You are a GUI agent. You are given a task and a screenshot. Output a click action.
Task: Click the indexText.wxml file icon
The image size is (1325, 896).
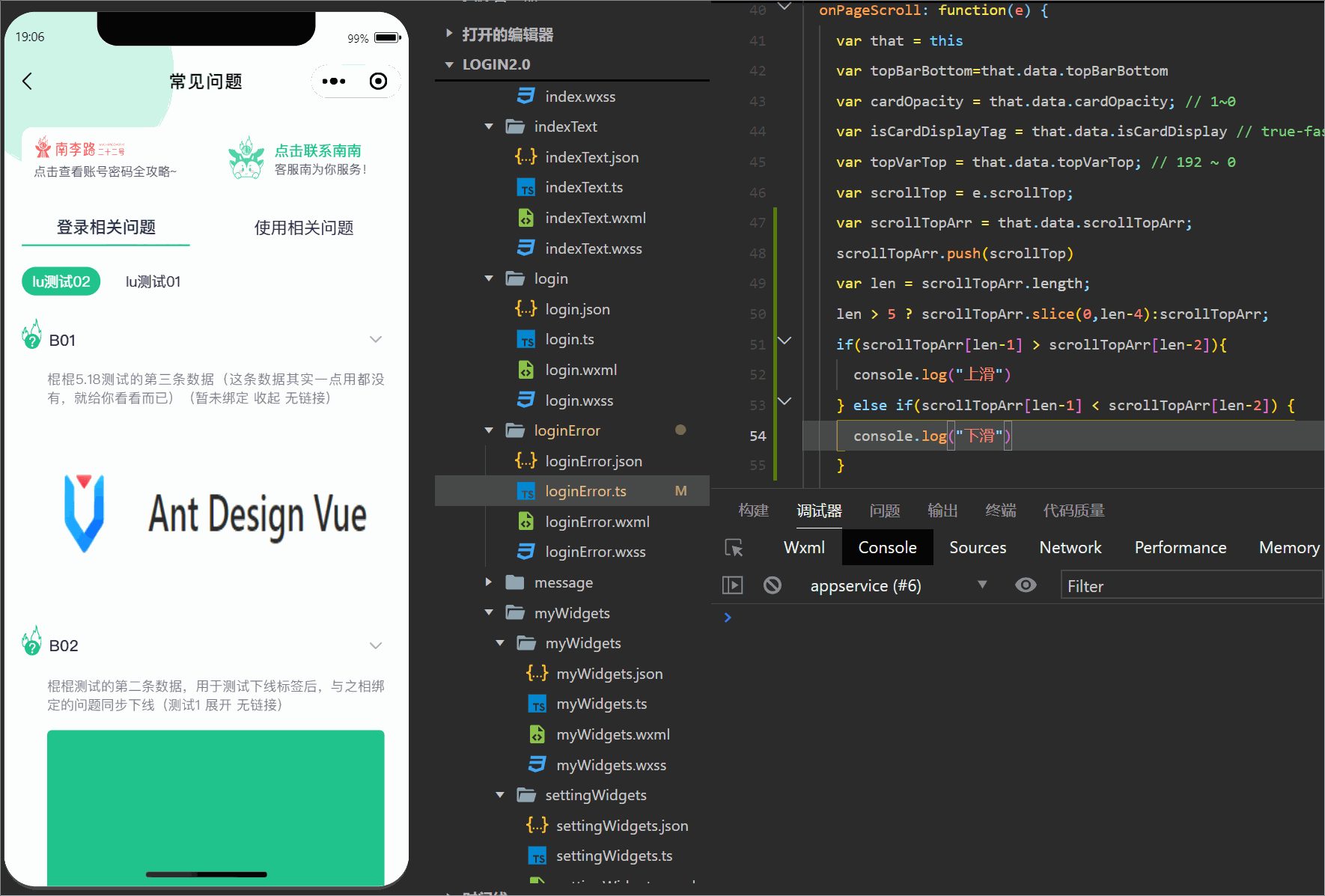[526, 218]
